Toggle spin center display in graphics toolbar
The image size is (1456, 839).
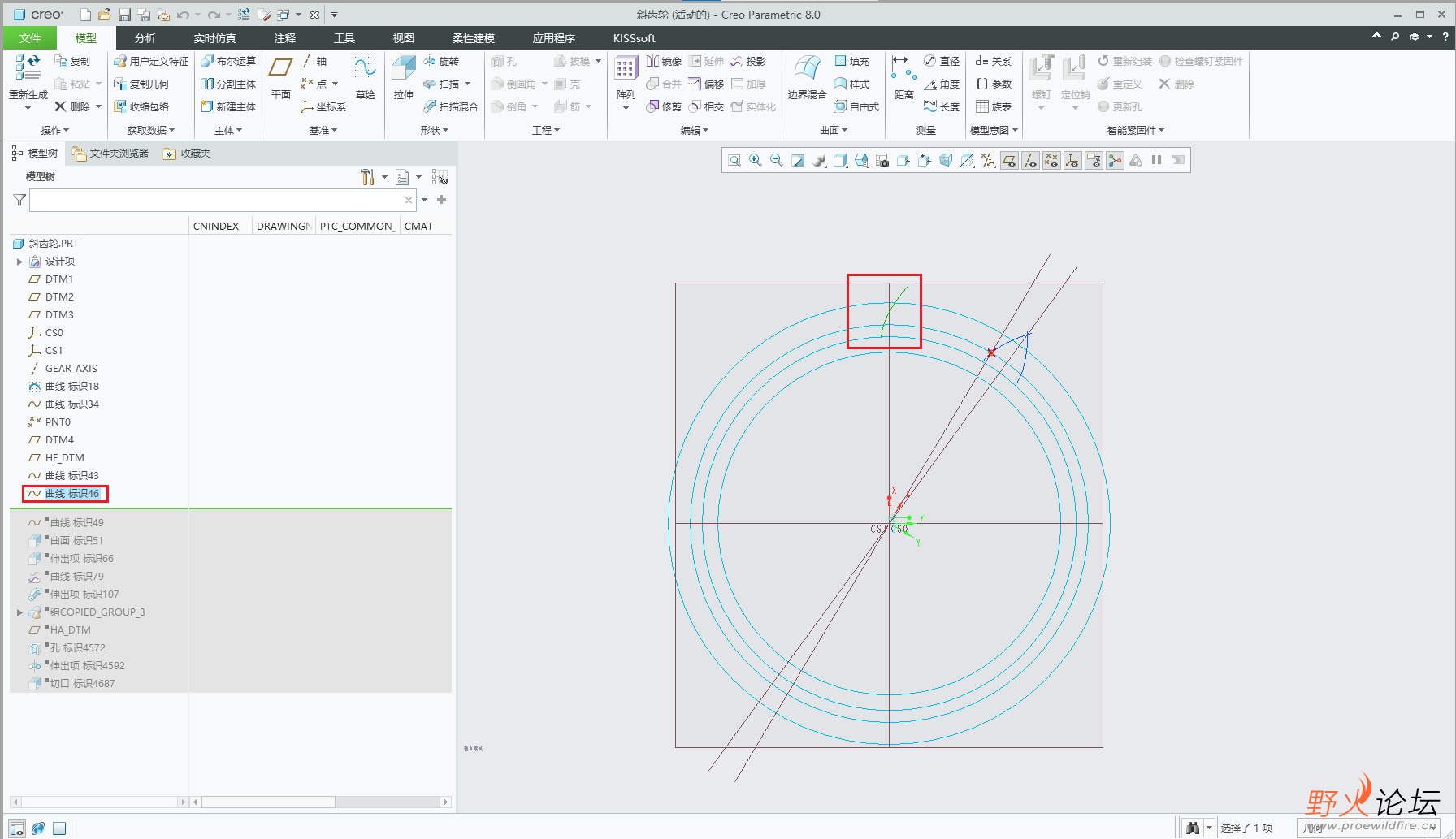[x=1115, y=161]
